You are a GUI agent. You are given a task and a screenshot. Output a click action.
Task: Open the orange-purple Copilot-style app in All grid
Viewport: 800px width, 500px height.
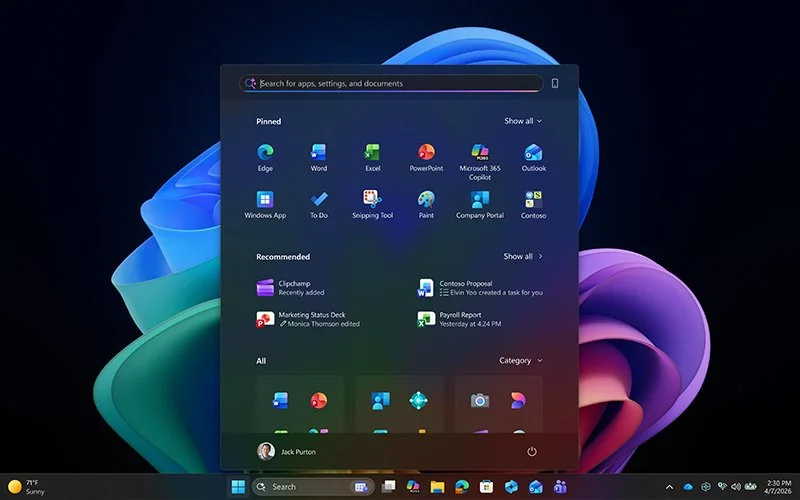[x=518, y=401]
